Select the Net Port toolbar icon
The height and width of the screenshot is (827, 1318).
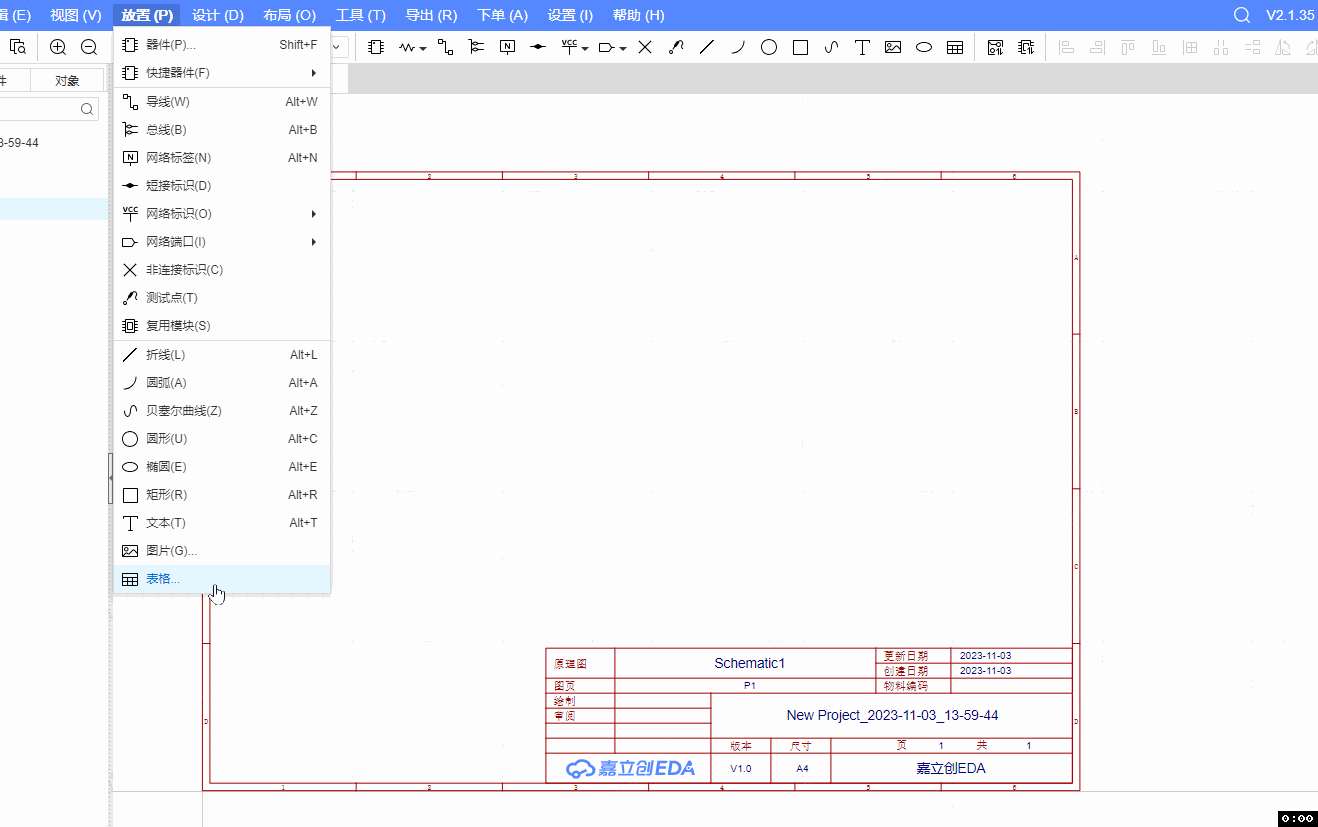[x=606, y=47]
